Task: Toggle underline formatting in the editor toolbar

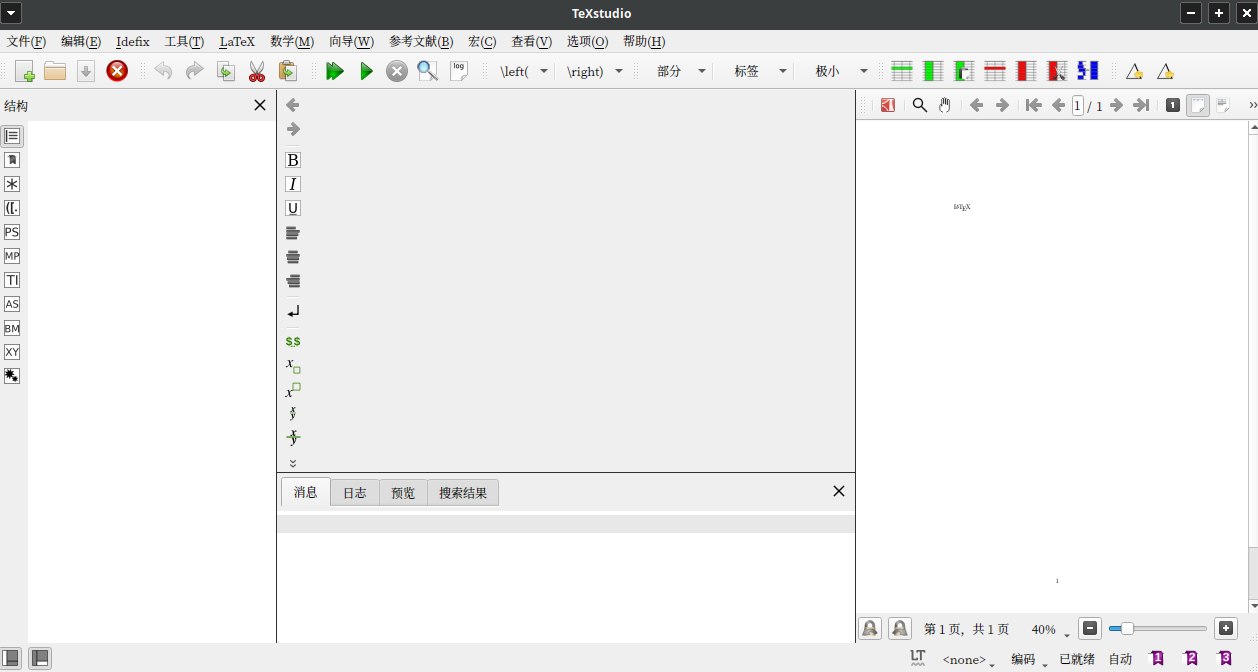Action: coord(292,207)
